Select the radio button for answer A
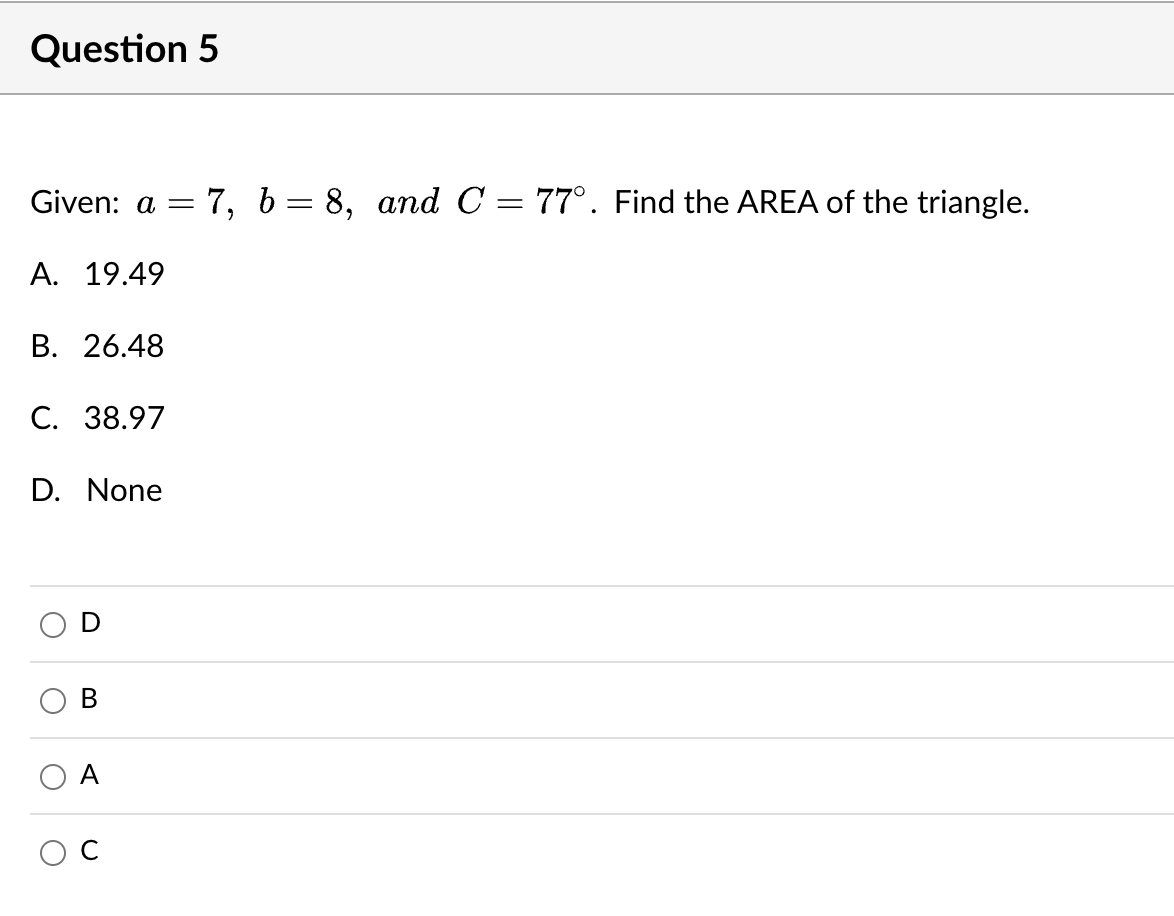This screenshot has height=916, width=1174. click(x=51, y=776)
